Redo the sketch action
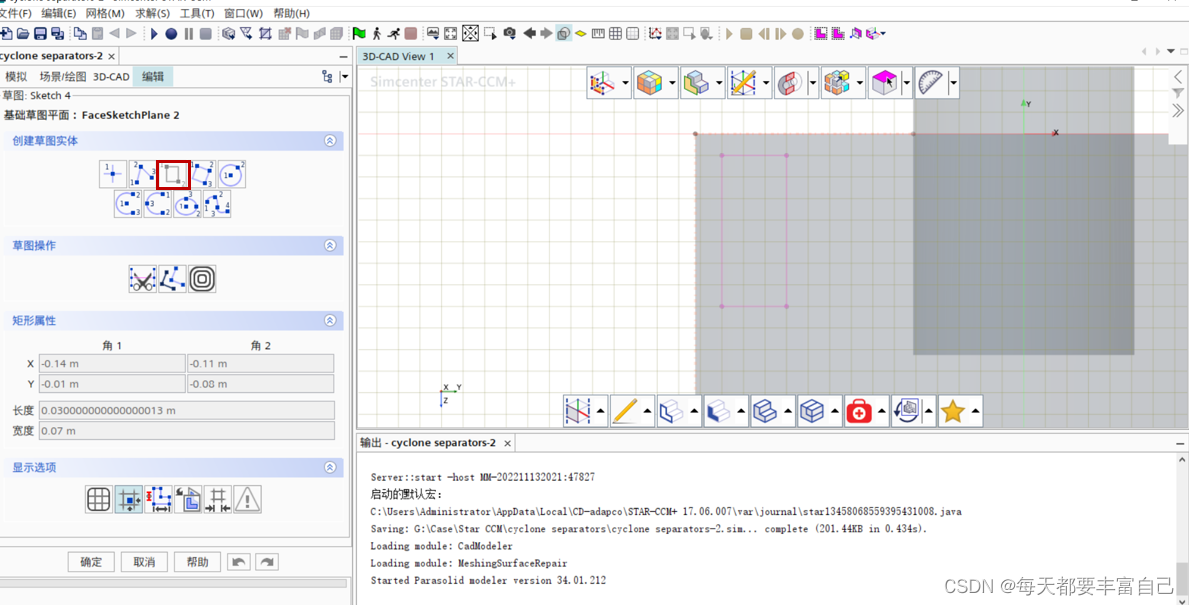This screenshot has height=605, width=1189. (x=267, y=562)
